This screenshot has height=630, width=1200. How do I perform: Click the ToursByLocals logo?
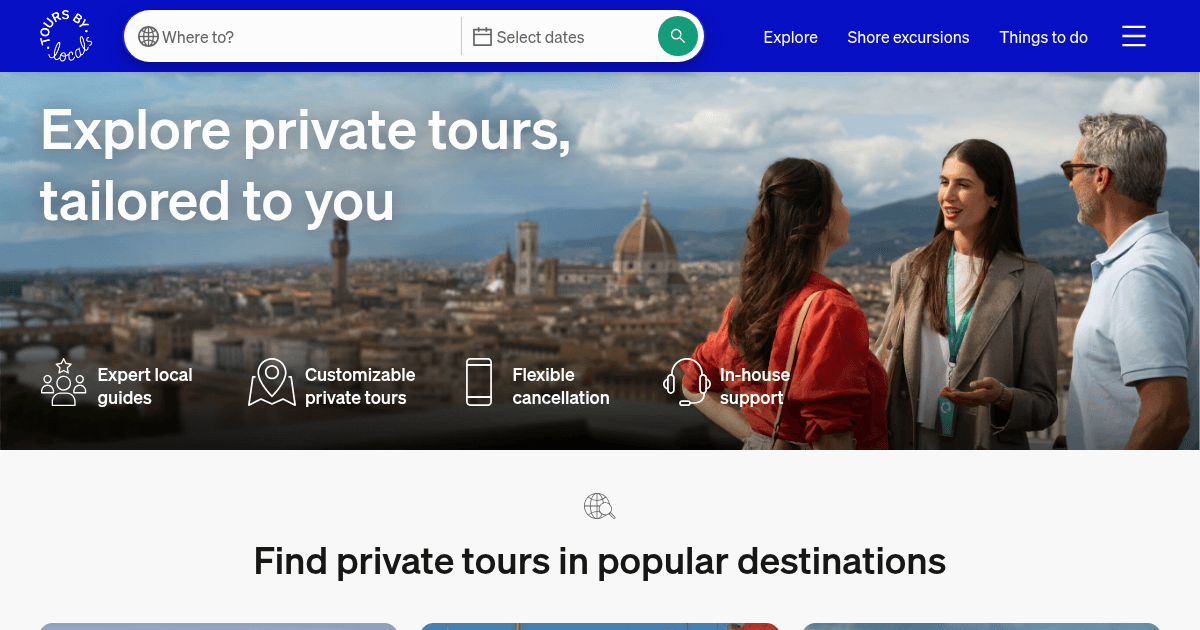(x=64, y=35)
